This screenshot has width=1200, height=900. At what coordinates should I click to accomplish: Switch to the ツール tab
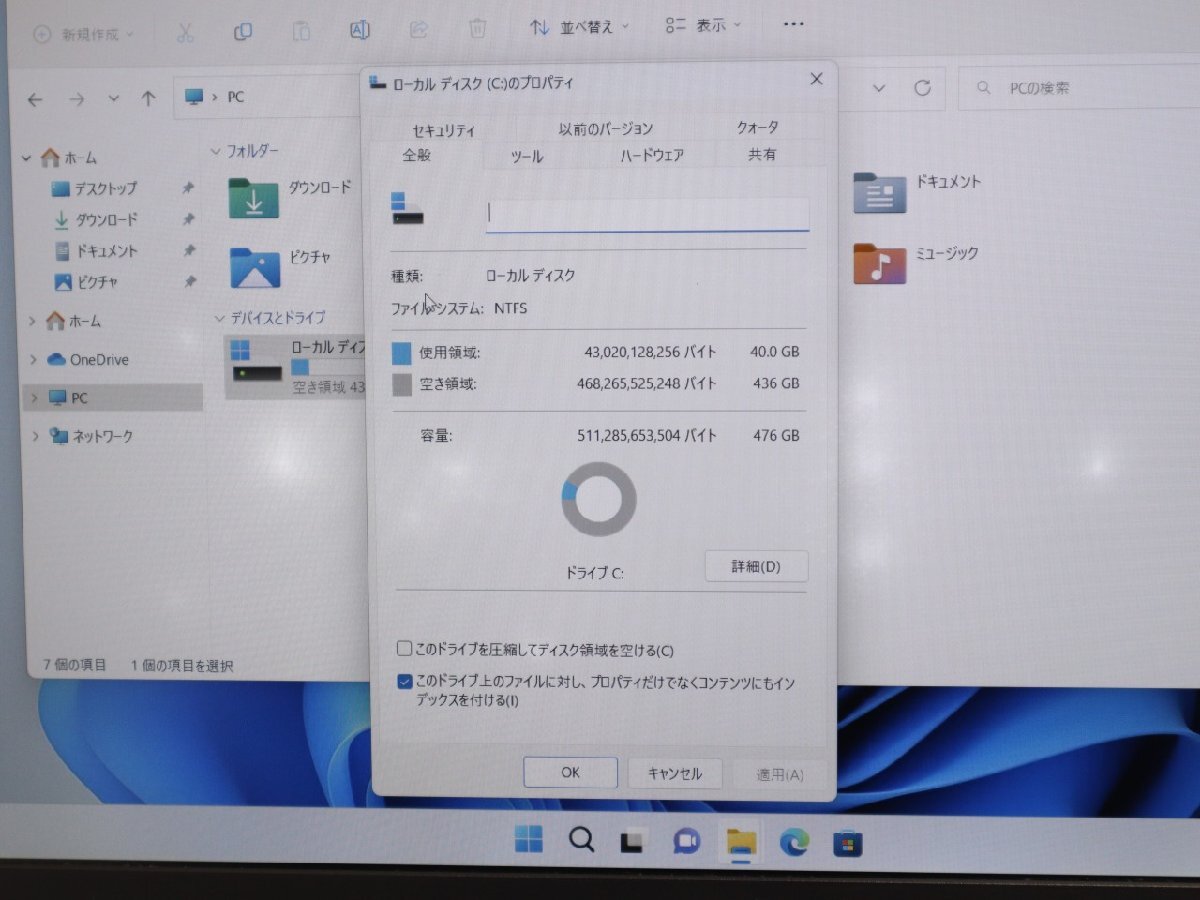tap(525, 156)
